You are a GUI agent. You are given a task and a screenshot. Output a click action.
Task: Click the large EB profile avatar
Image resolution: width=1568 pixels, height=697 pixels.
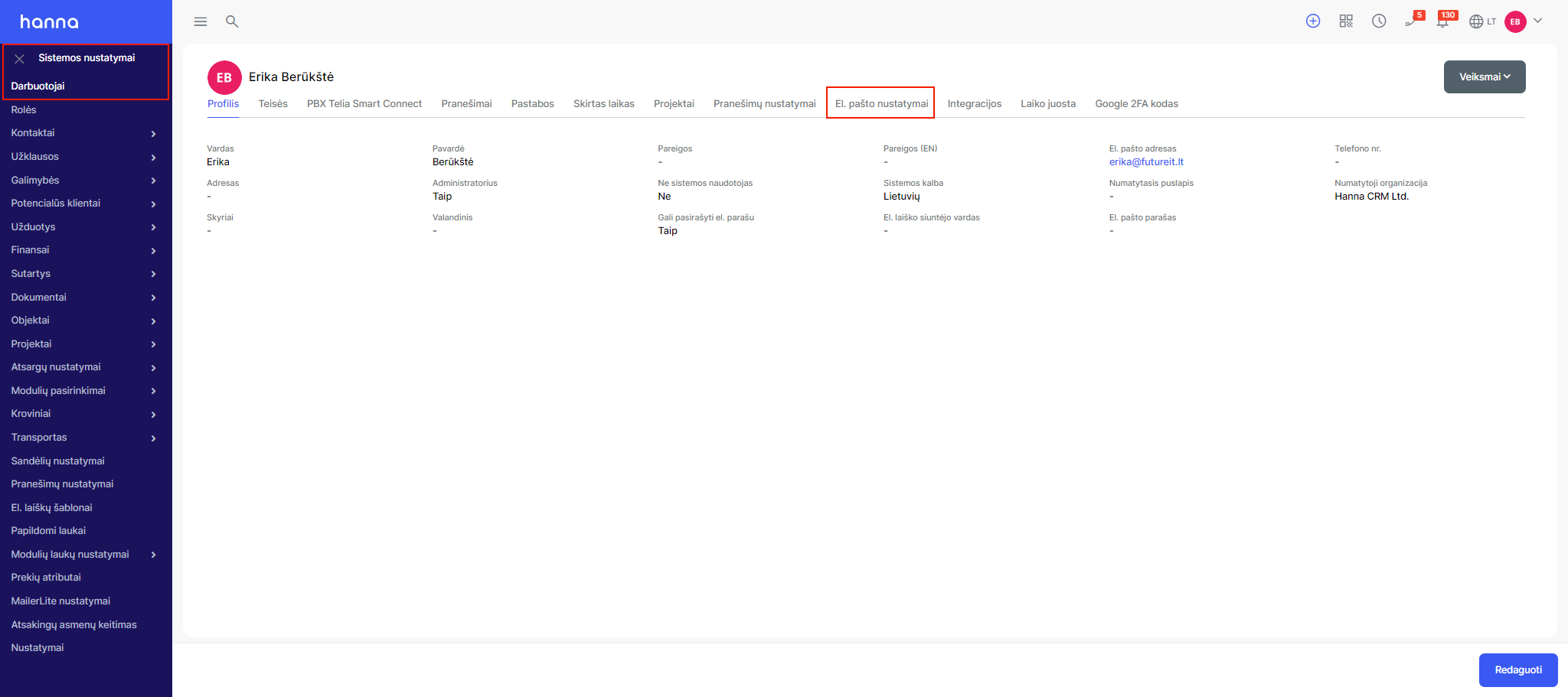point(224,77)
